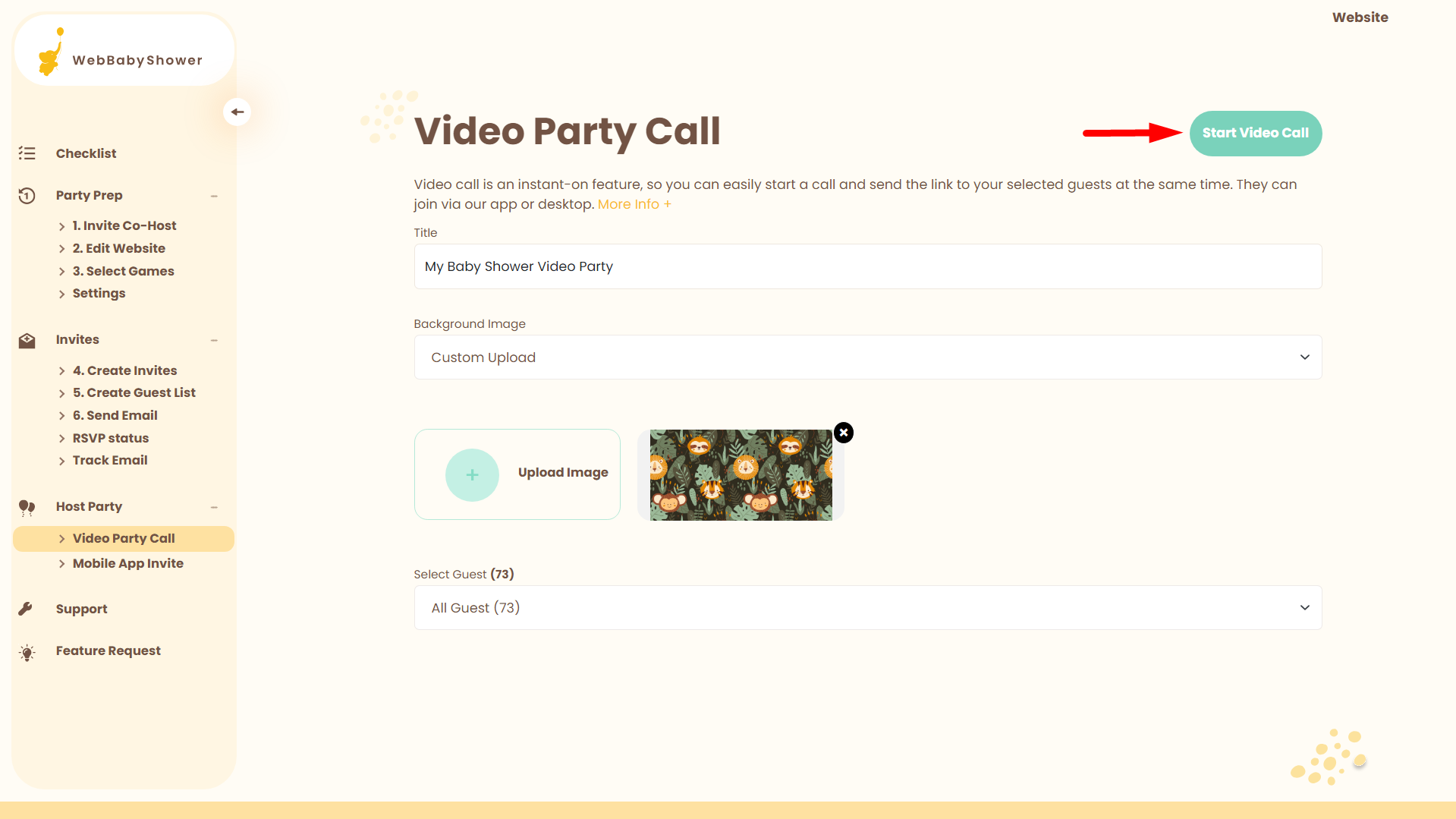Open Mobile App Invite page

(127, 563)
